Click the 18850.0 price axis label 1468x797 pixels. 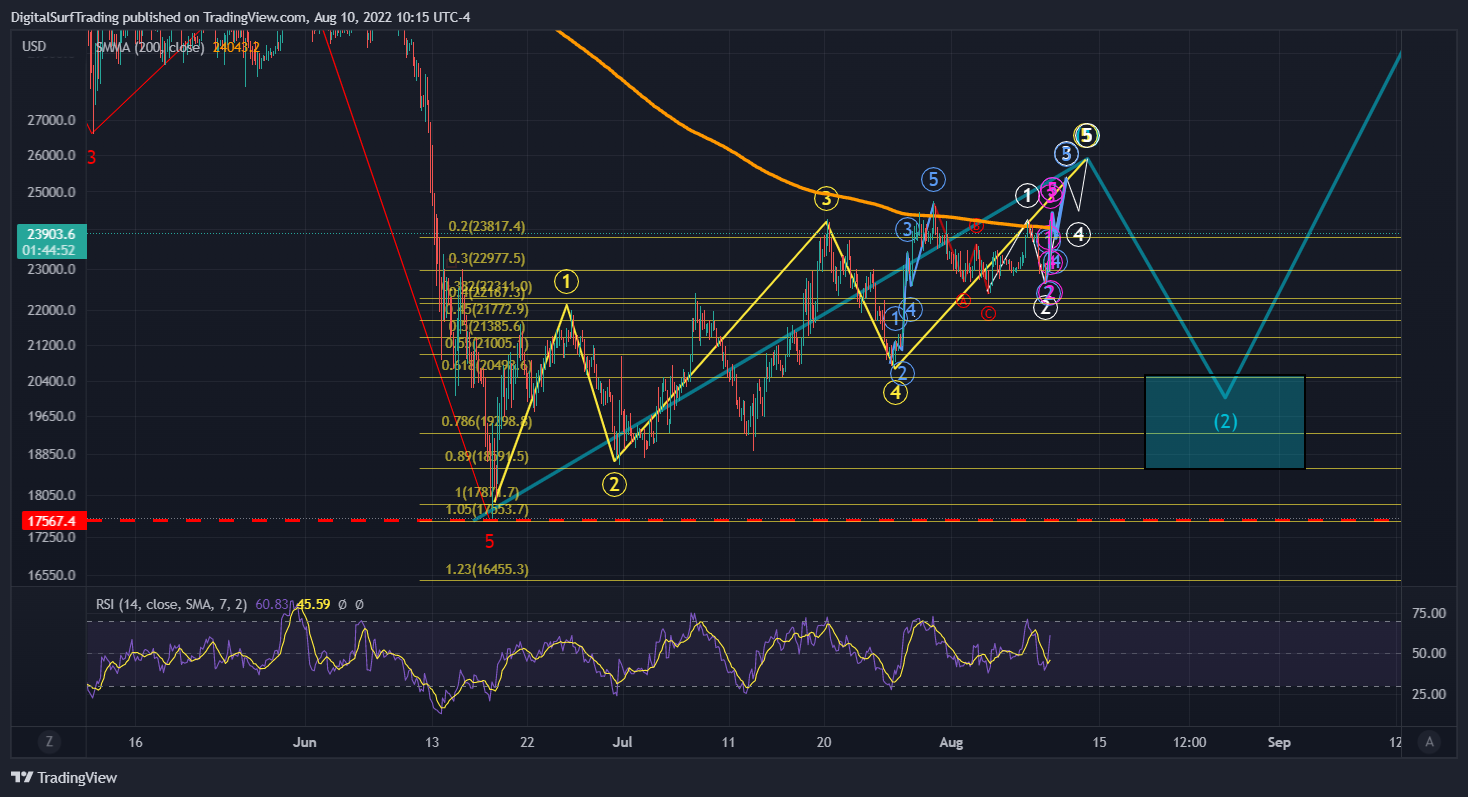(x=52, y=454)
